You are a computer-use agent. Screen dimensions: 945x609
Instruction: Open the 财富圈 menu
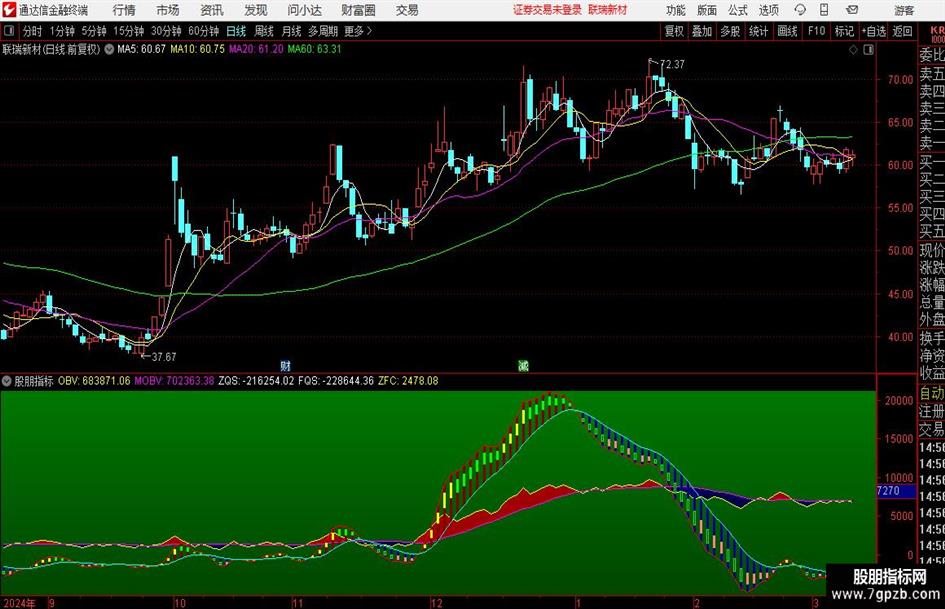(358, 10)
